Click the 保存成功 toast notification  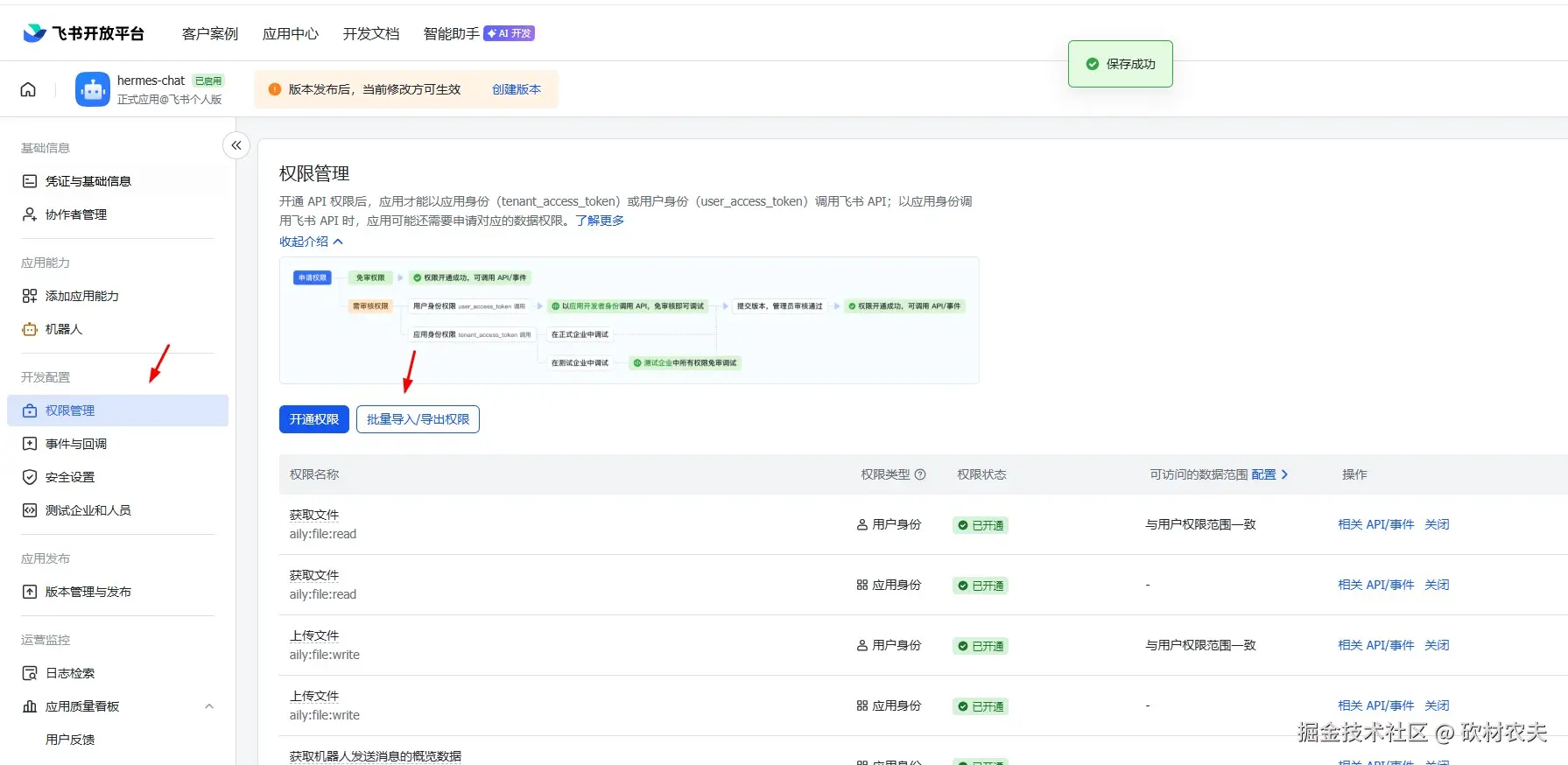click(x=1121, y=64)
